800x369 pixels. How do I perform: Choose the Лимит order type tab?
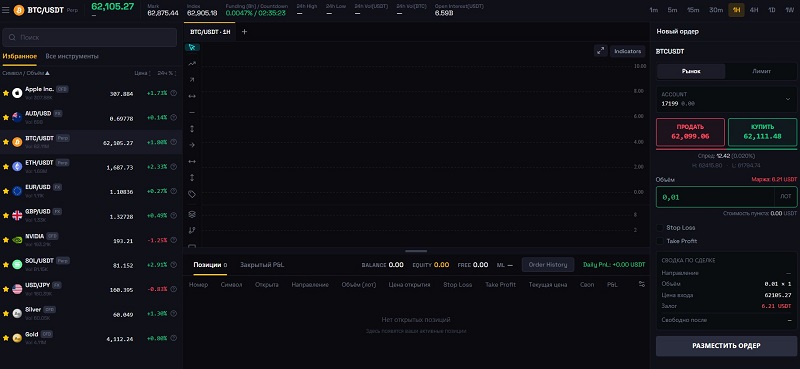(761, 71)
